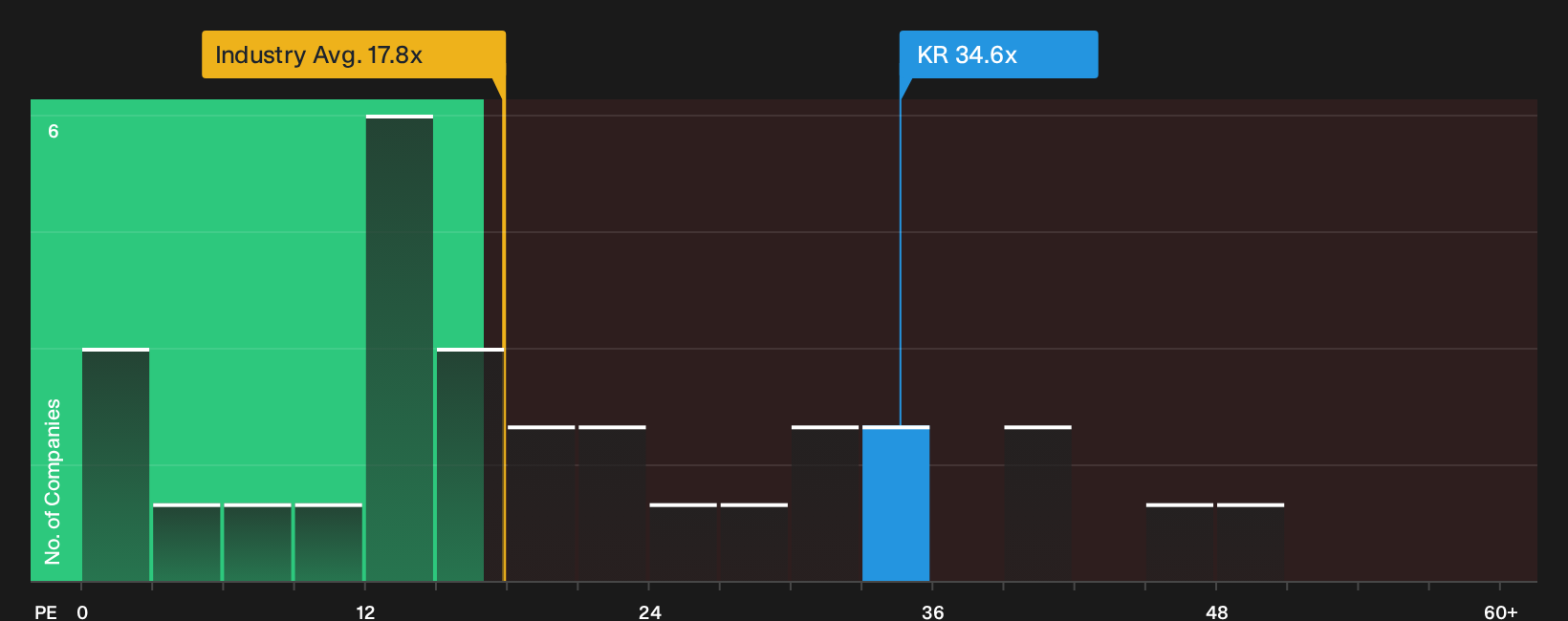Screen dimensions: 1568x621
Task: Click the '60+' x-axis tick label
Action: (1500, 611)
